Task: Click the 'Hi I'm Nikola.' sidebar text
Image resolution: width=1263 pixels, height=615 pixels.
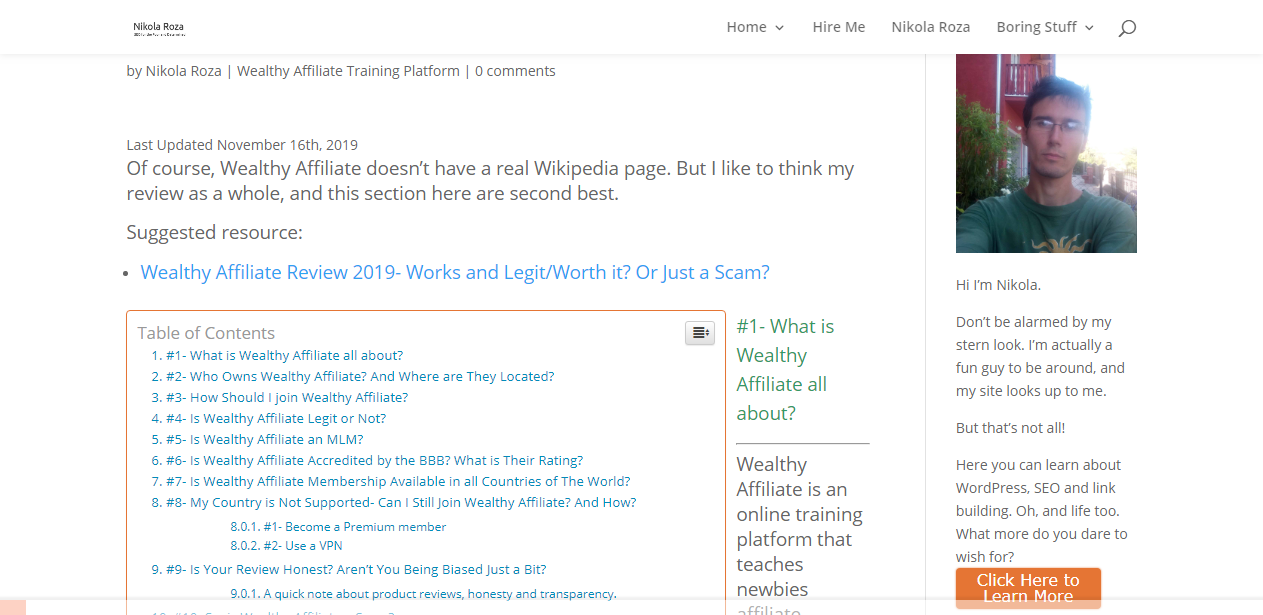Action: [998, 285]
